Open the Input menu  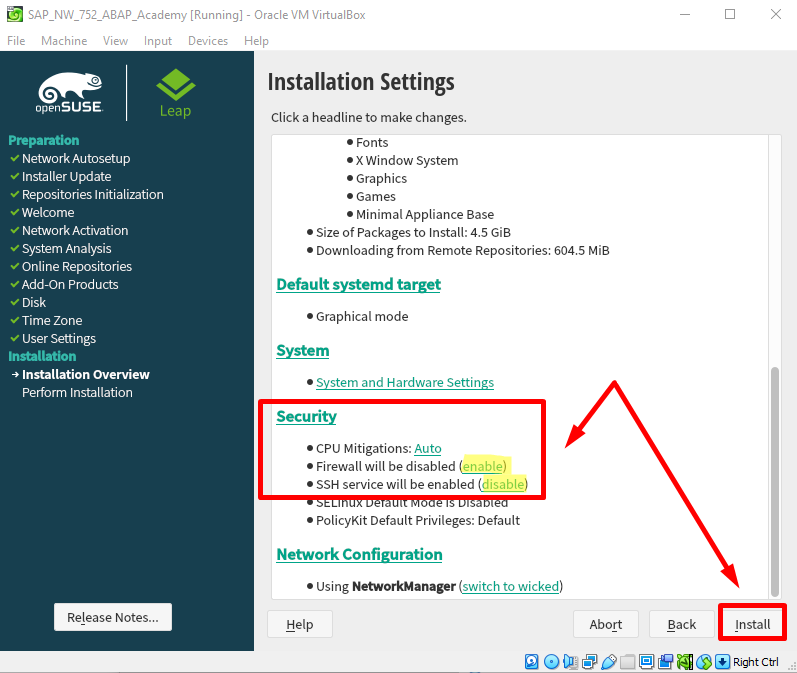158,41
